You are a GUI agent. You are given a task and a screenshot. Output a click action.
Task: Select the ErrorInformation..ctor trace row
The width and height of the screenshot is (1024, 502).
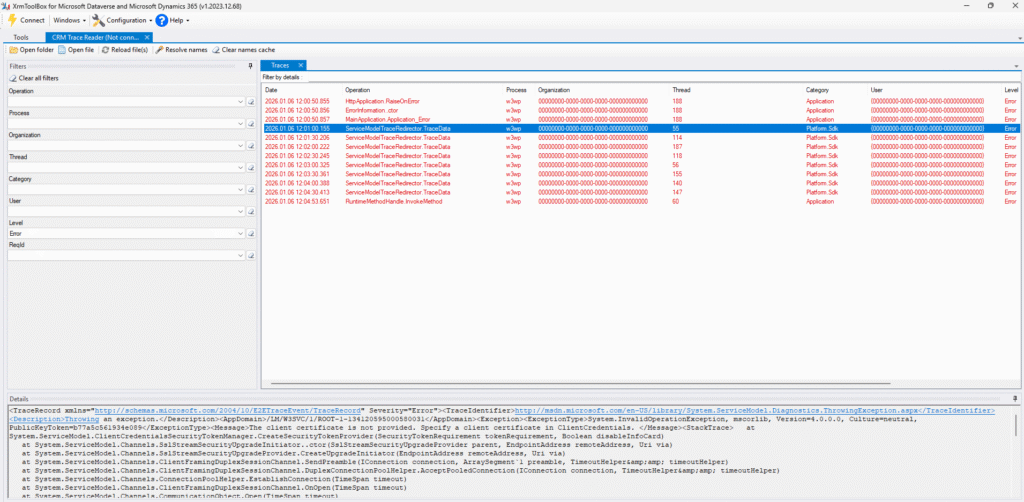pos(640,110)
